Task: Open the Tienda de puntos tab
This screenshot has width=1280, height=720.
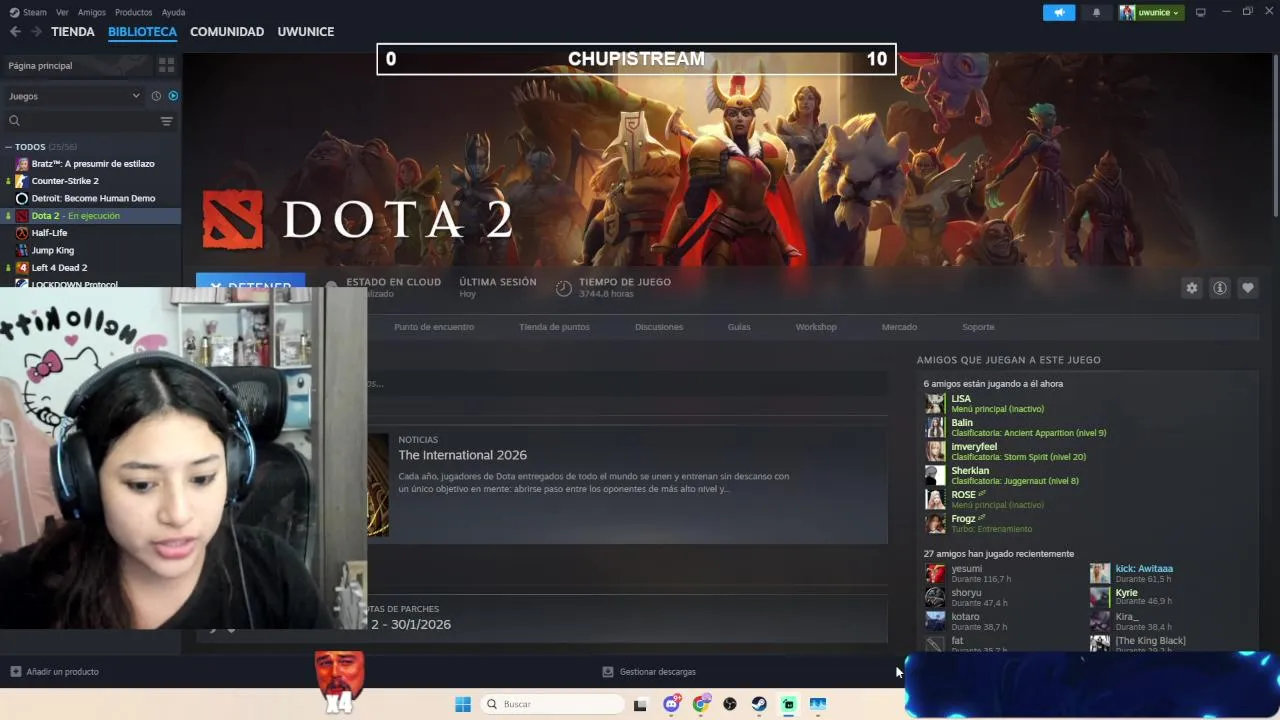Action: click(554, 327)
